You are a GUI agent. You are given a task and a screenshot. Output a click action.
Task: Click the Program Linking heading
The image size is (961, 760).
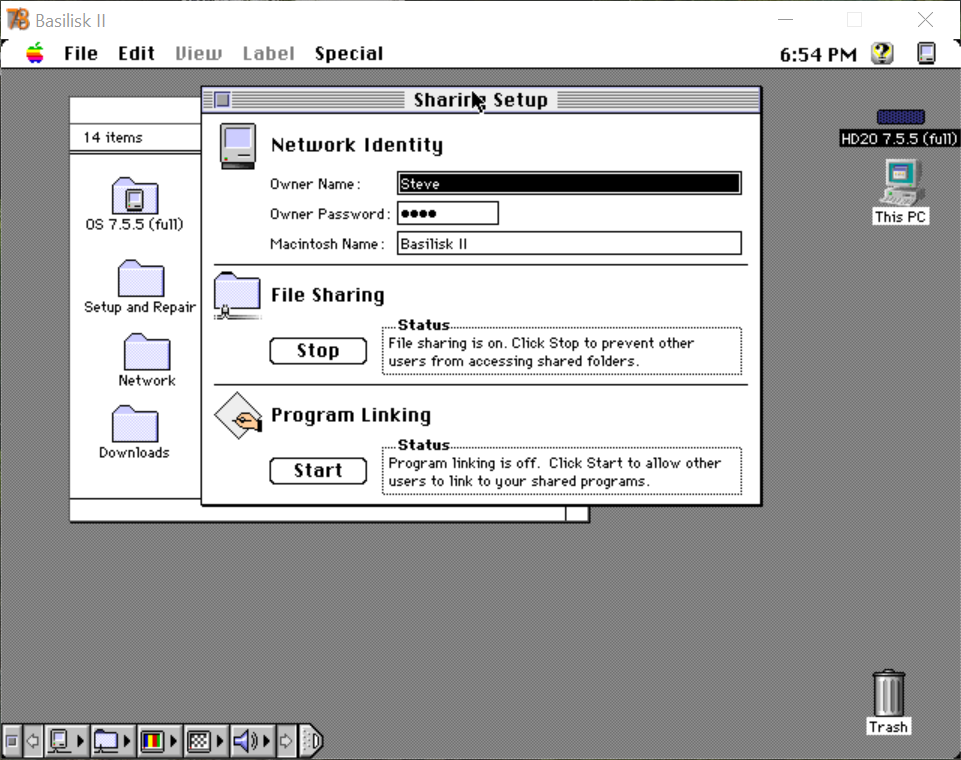click(x=351, y=416)
